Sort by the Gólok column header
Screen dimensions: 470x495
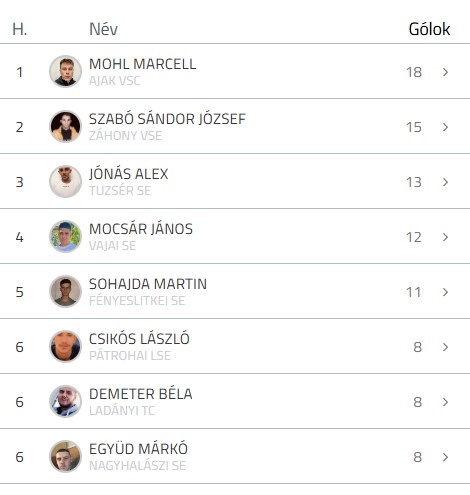pos(429,29)
